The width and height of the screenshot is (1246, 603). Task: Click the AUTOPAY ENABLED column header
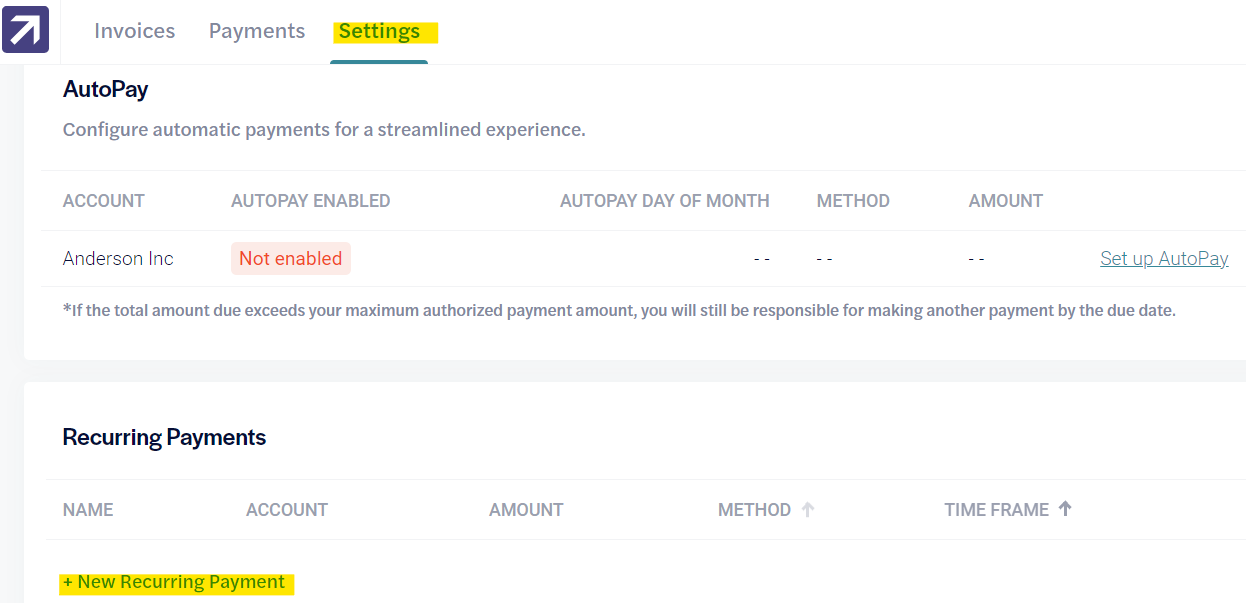click(310, 201)
